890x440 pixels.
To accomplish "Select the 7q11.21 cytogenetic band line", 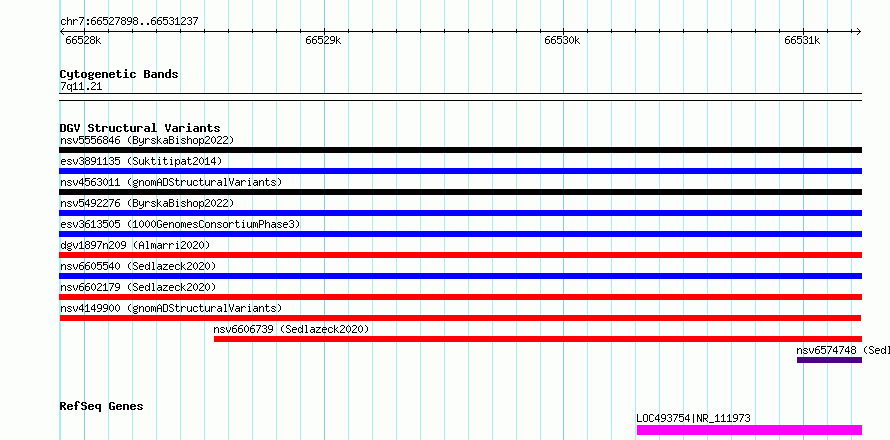I will tap(461, 97).
